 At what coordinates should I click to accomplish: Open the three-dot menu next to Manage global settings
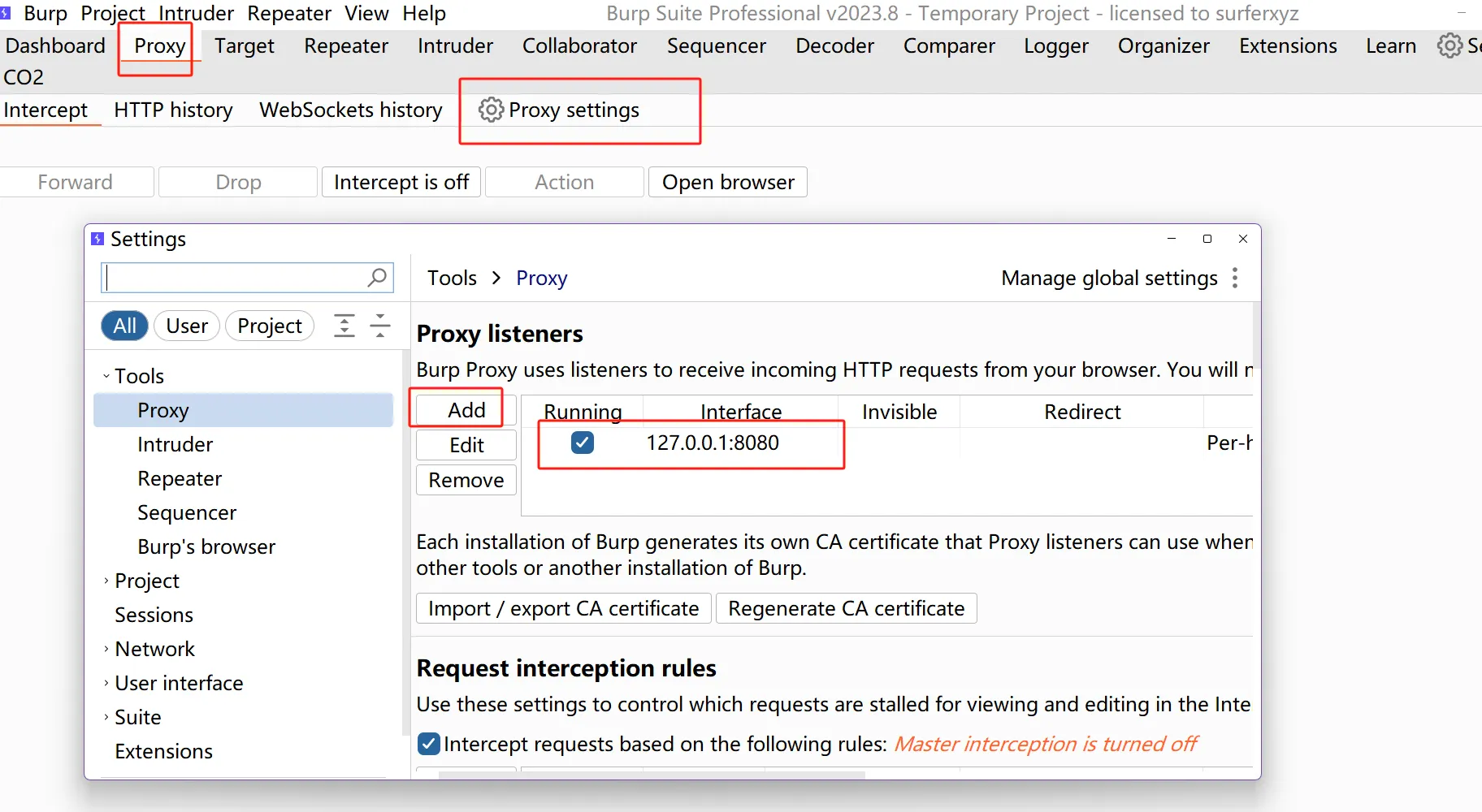point(1235,278)
